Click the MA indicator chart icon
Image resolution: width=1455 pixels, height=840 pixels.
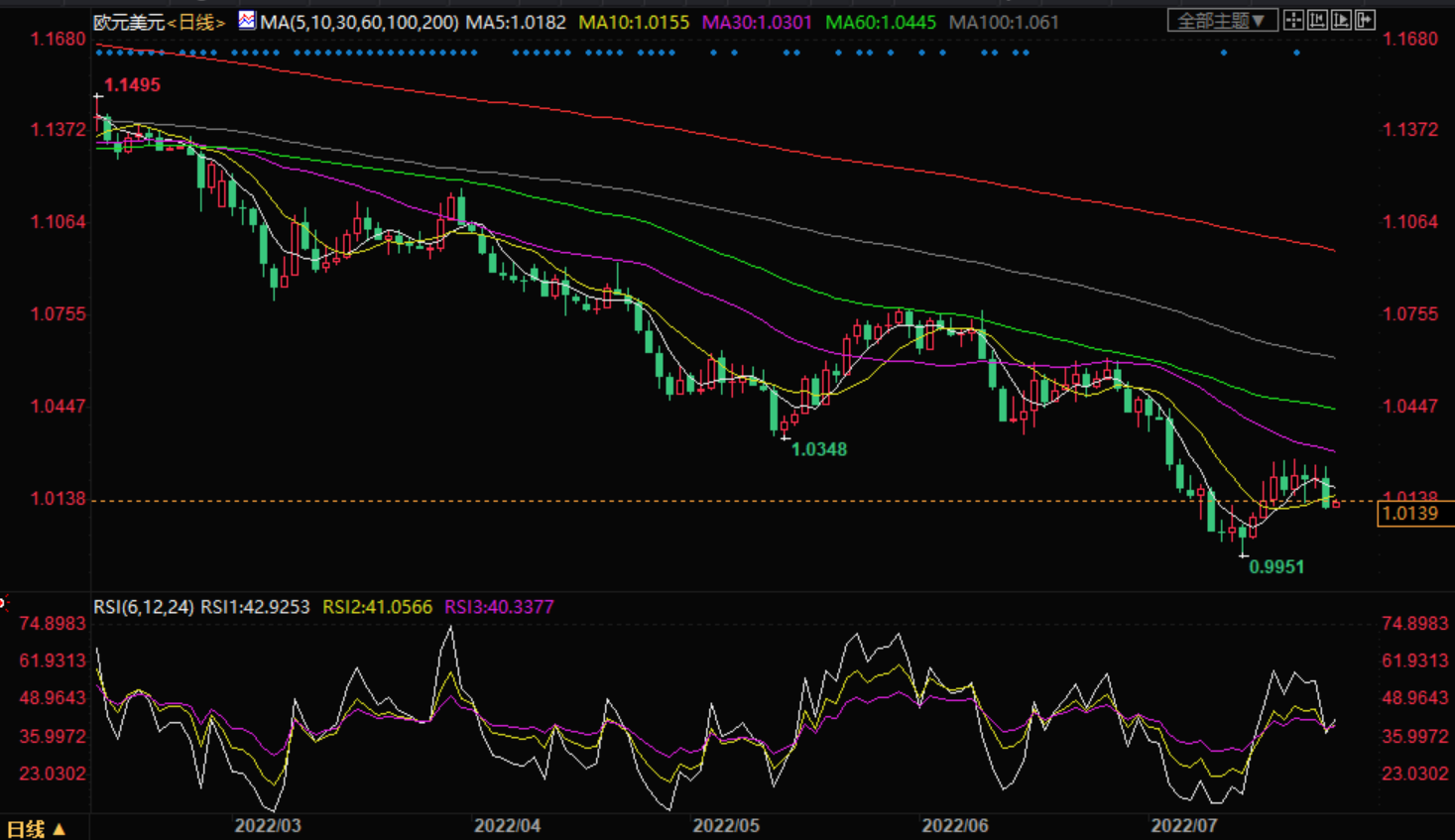(x=246, y=21)
